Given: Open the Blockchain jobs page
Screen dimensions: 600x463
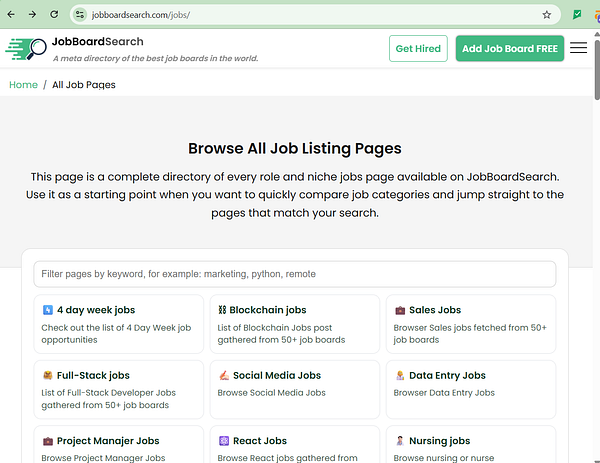Looking at the screenshot, I should tap(295, 324).
